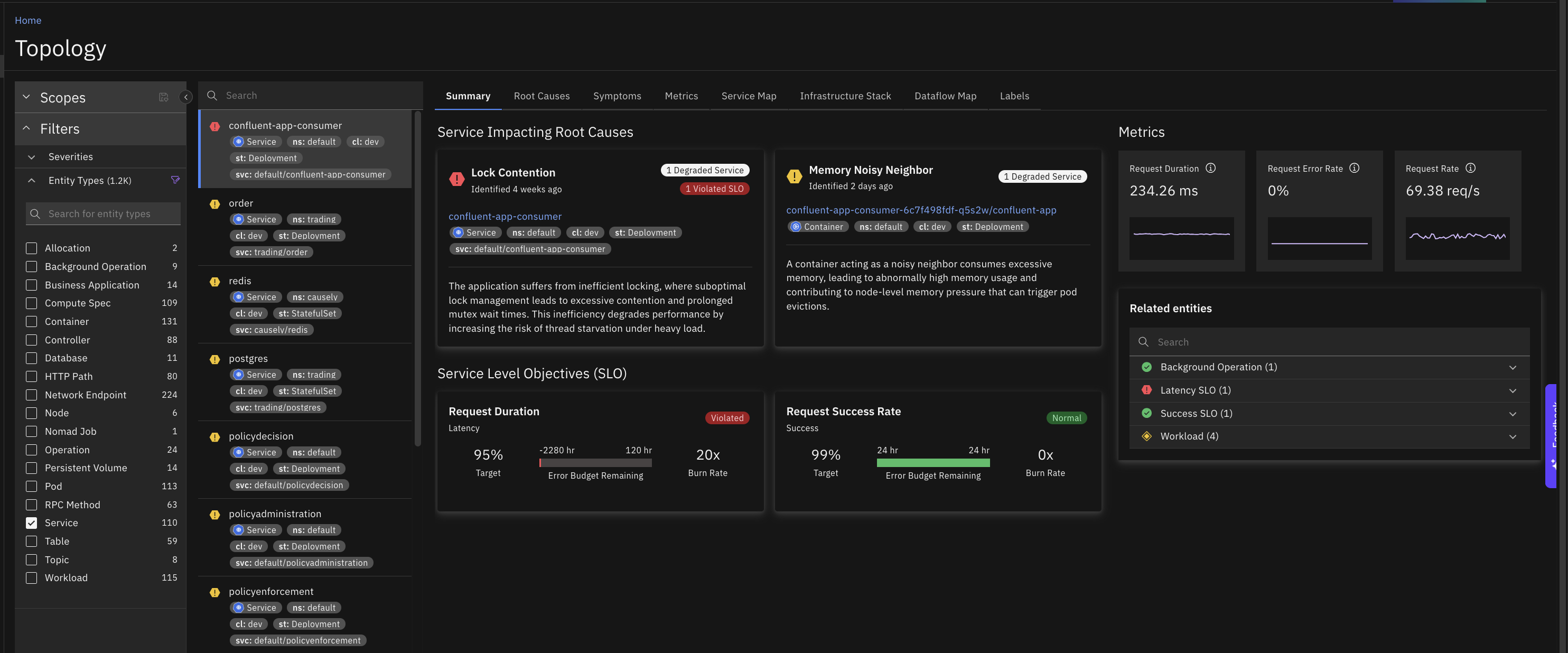This screenshot has width=1568, height=653.
Task: Open confluent-app-consumer link in Lock Contention
Action: [505, 217]
